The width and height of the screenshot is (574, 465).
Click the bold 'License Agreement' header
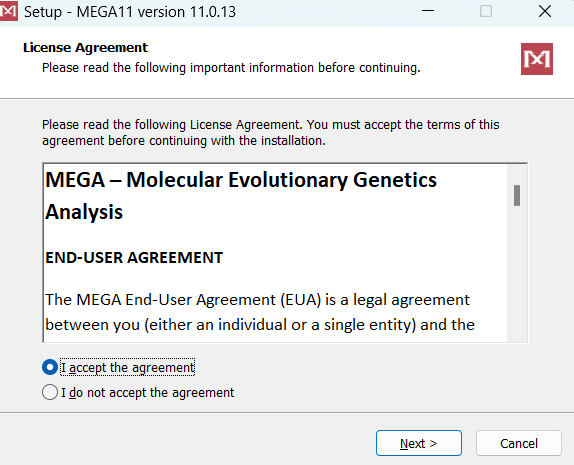pyautogui.click(x=85, y=48)
